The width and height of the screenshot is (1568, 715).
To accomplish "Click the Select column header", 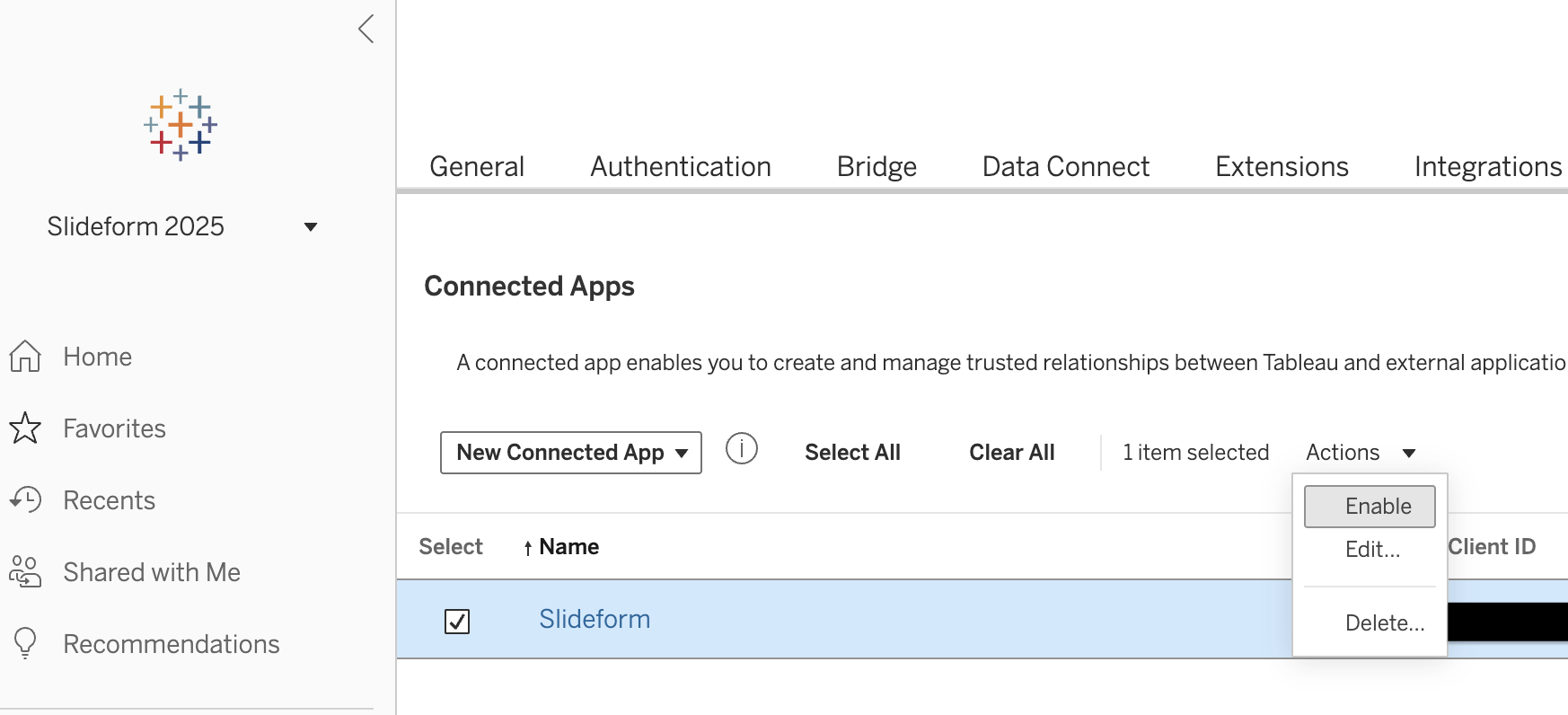I will click(451, 547).
